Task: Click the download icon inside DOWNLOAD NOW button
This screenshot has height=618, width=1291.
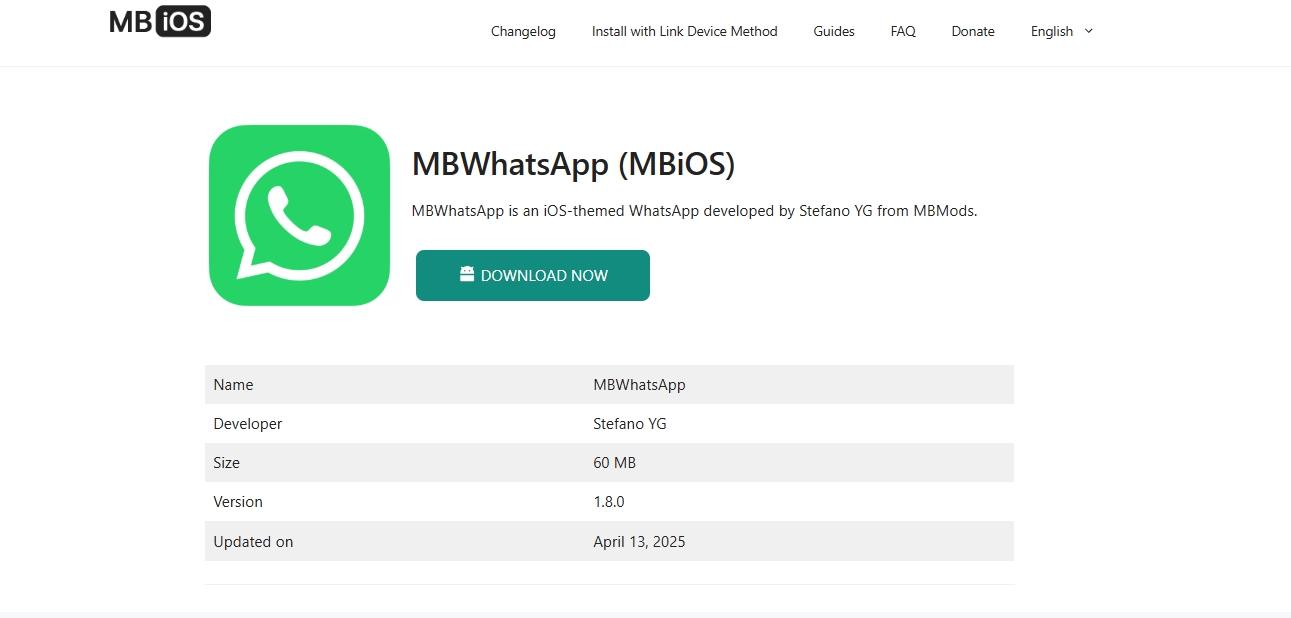Action: coord(466,274)
